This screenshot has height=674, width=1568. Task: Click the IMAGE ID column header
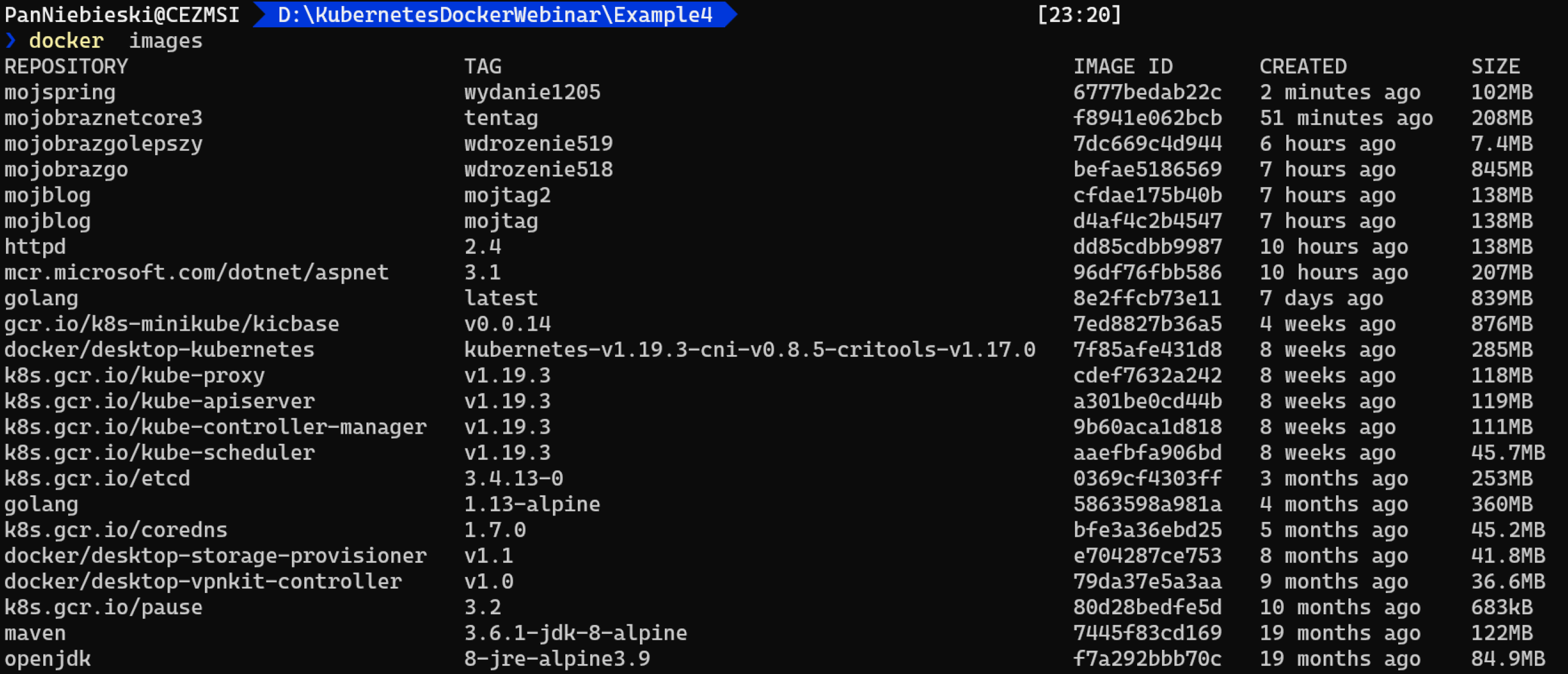coord(1122,66)
